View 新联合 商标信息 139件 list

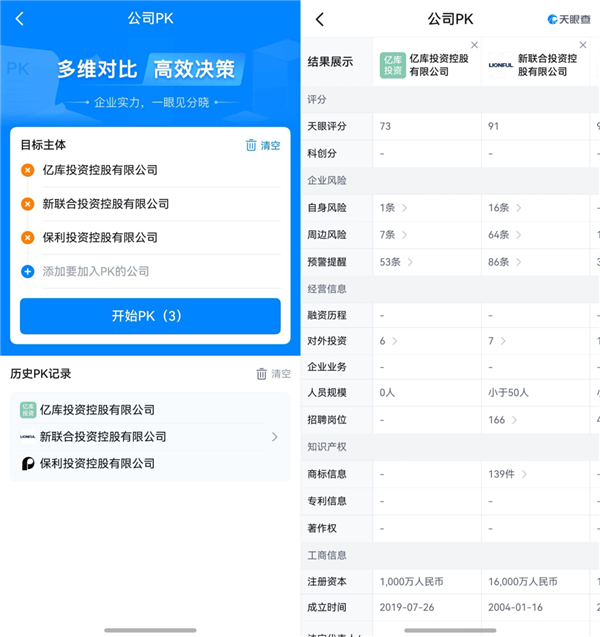click(508, 473)
